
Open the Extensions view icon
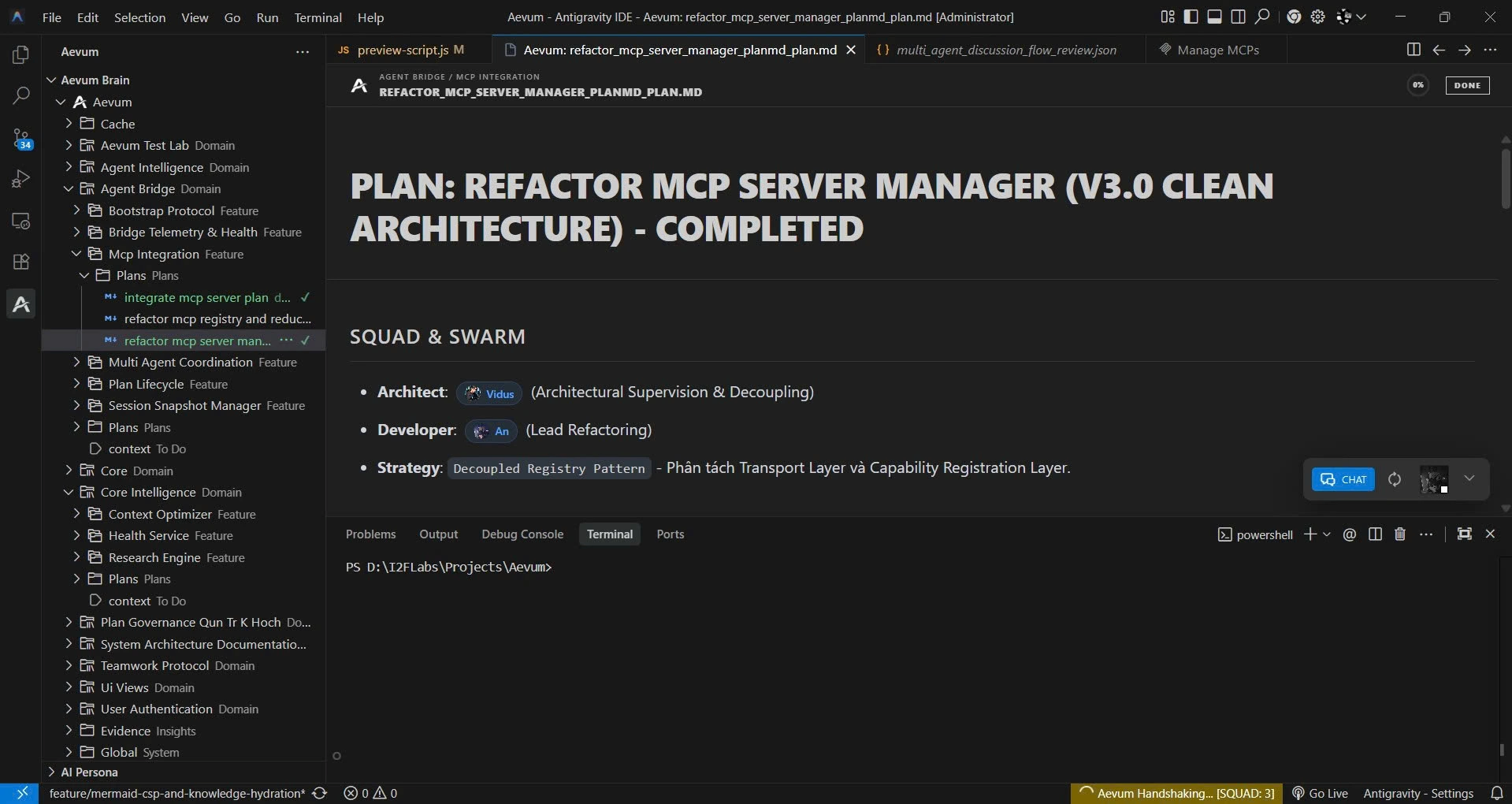21,262
